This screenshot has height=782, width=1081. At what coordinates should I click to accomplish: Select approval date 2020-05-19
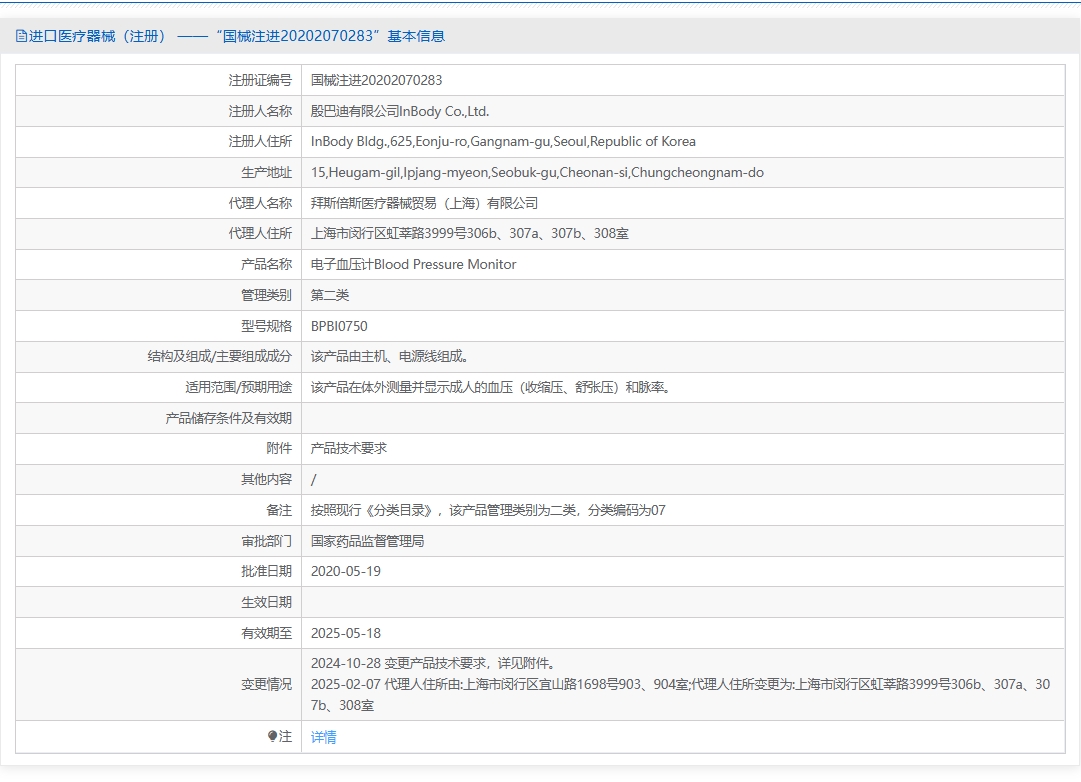pyautogui.click(x=345, y=571)
